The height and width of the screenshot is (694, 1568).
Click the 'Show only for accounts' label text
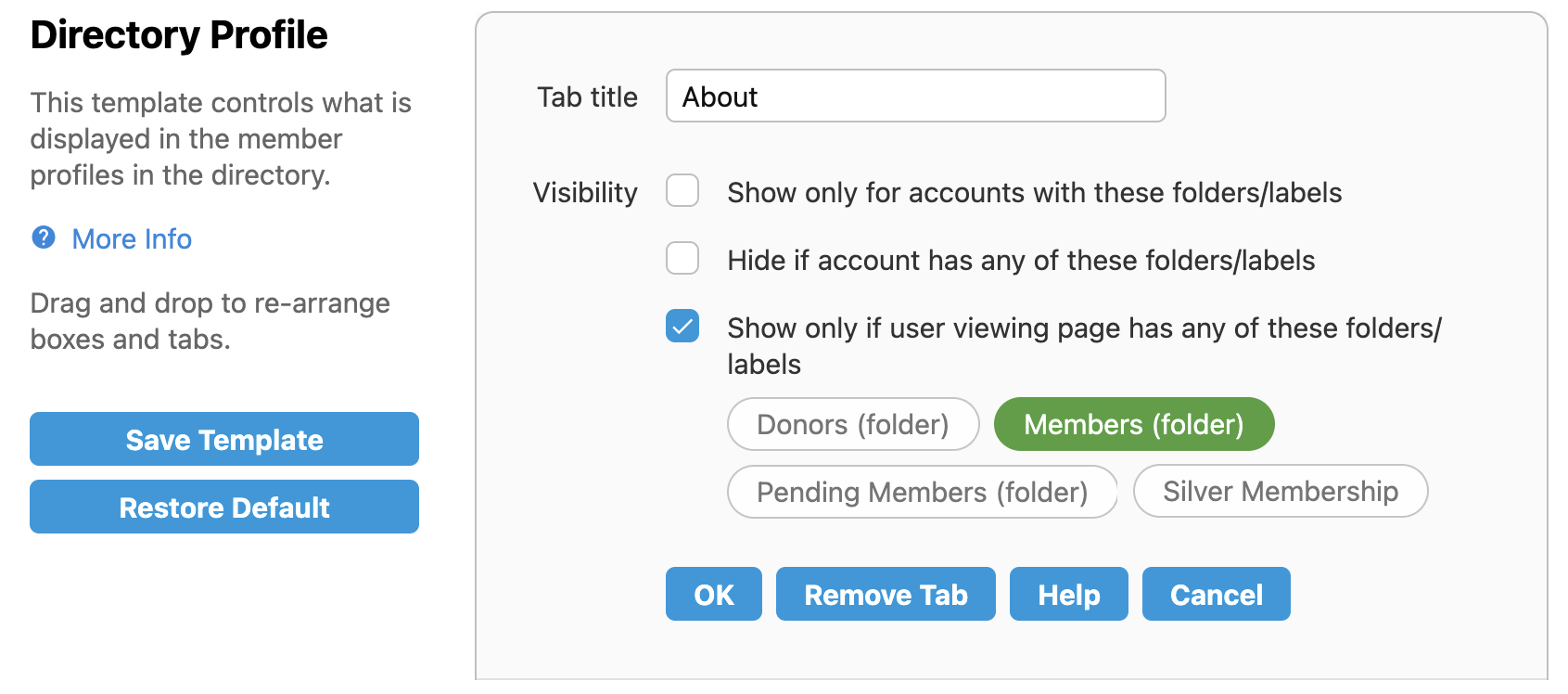point(1034,193)
